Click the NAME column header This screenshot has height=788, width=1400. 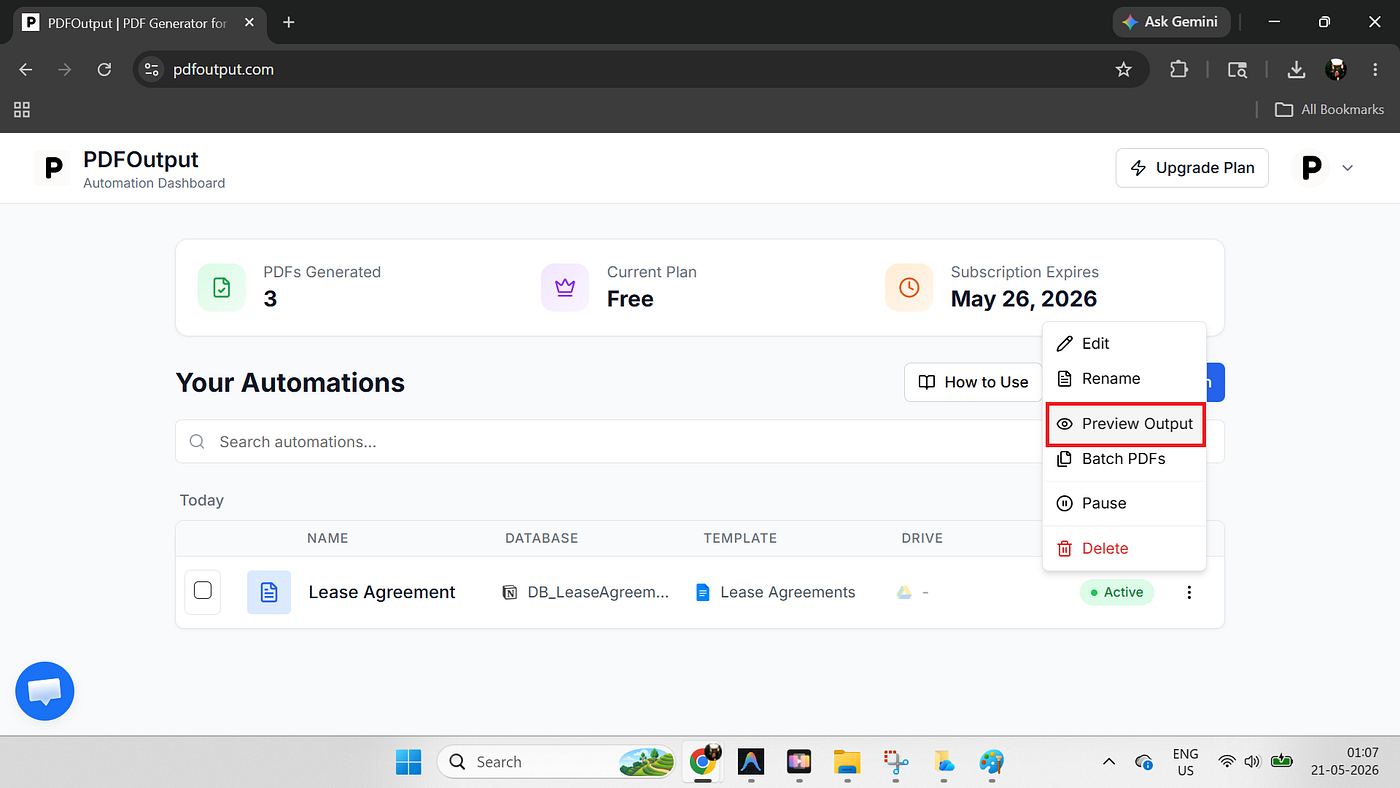pos(328,538)
